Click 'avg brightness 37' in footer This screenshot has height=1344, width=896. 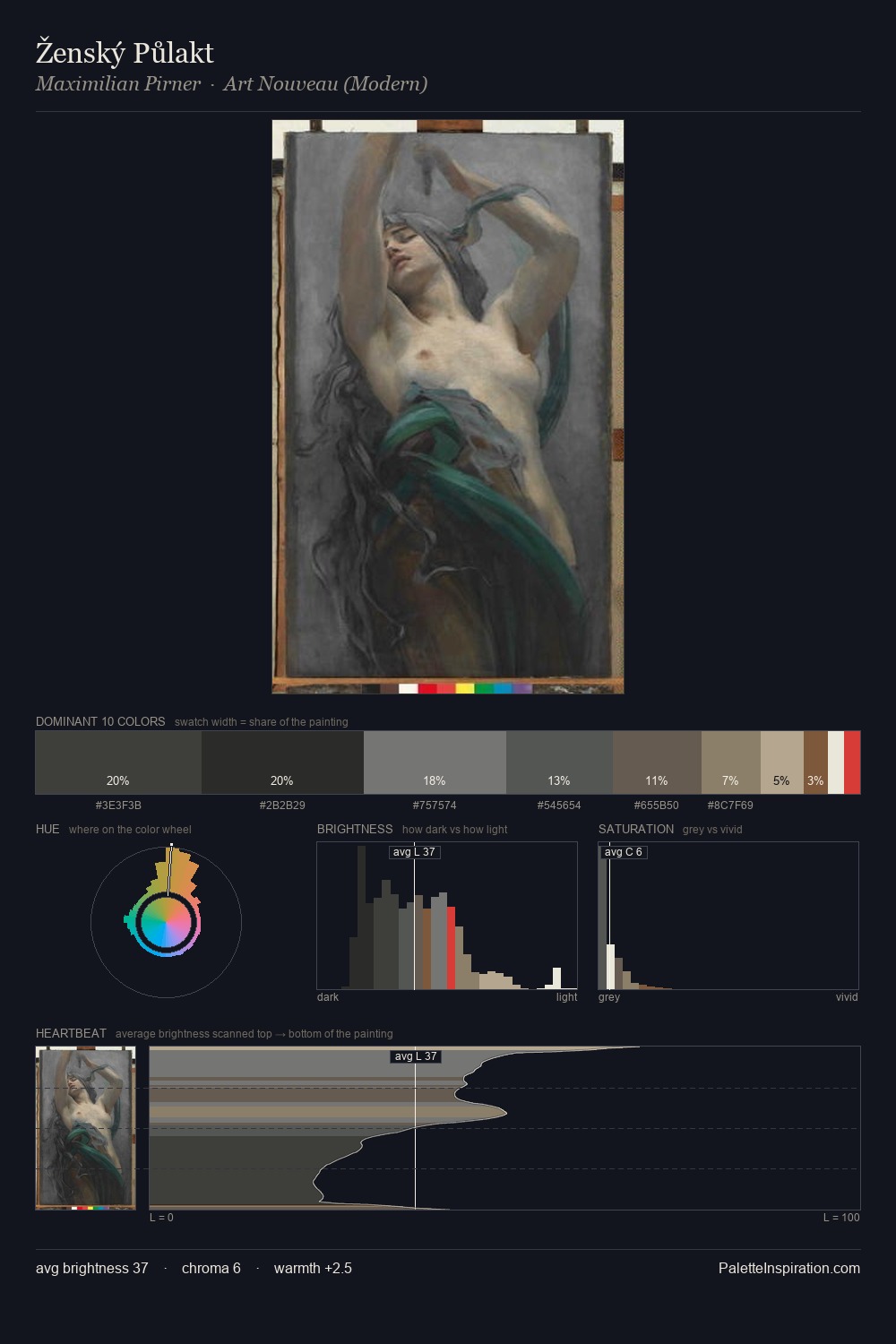coord(92,1268)
